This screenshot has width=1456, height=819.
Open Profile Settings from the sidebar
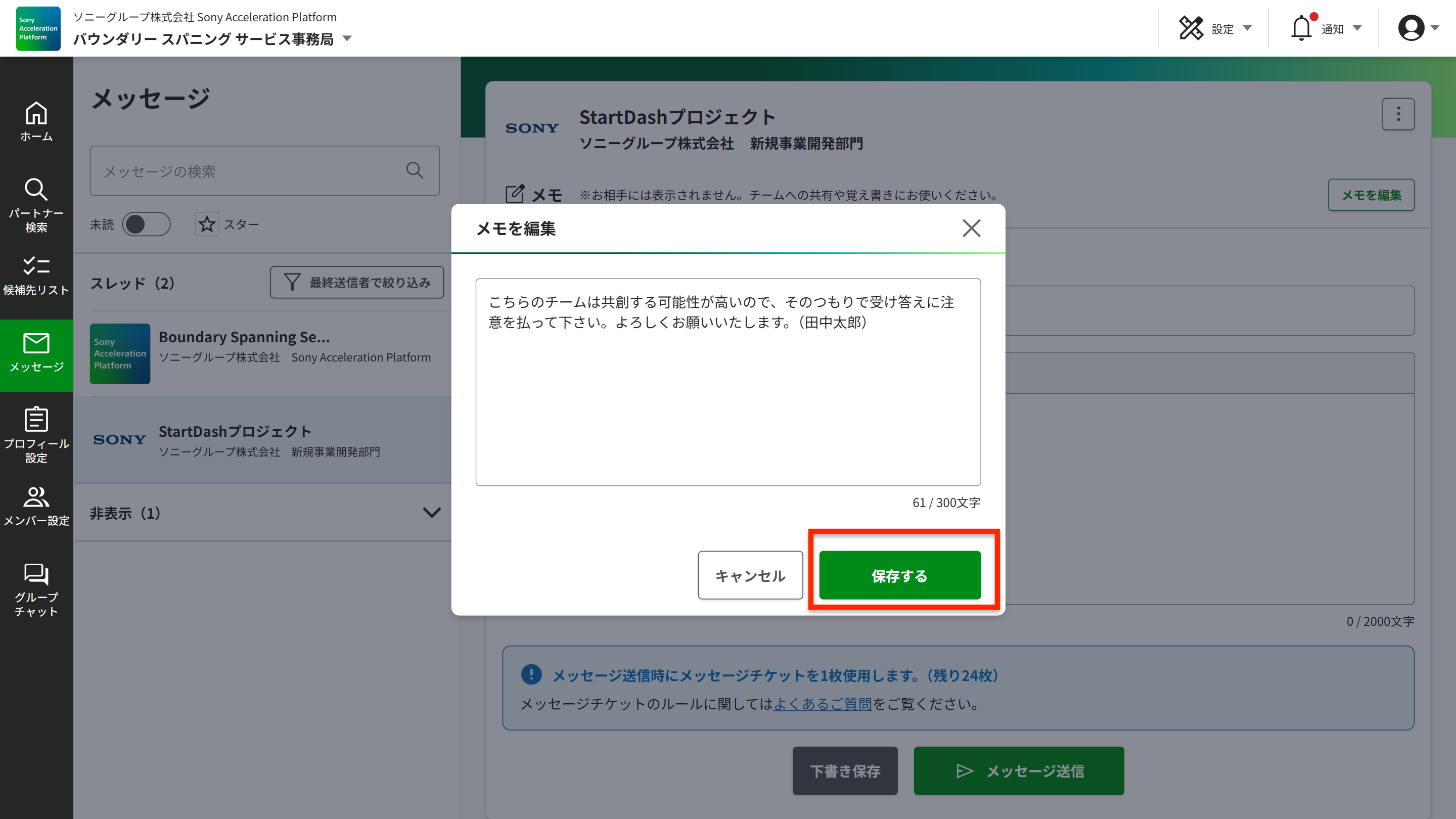(36, 434)
